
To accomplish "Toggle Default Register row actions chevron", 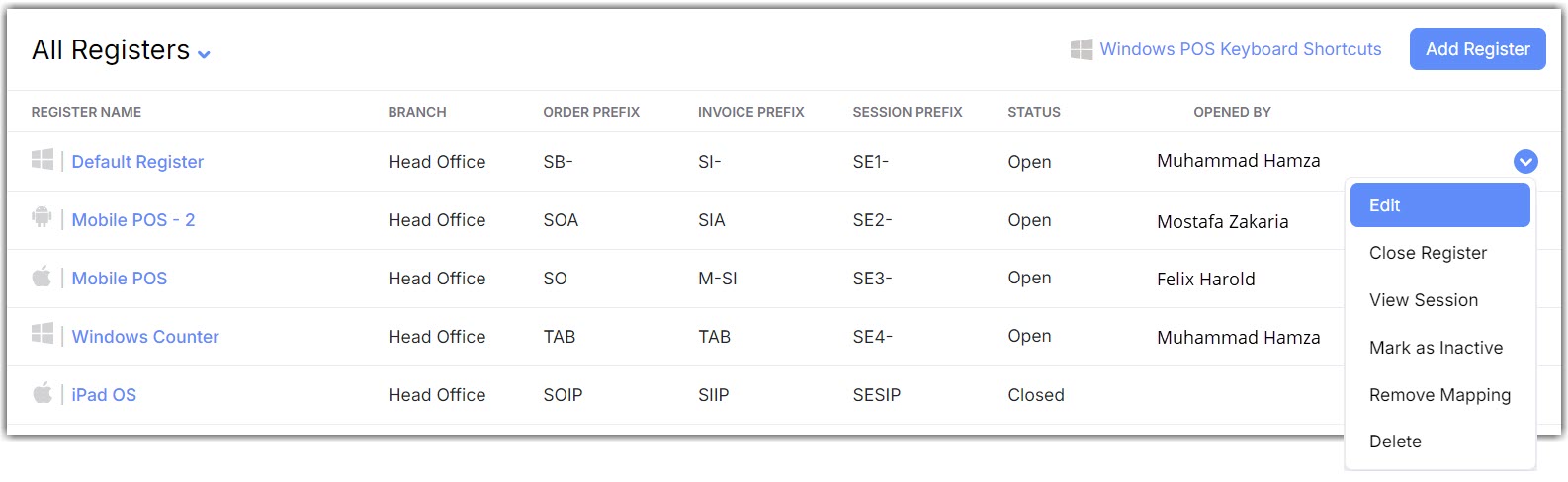I will (x=1525, y=161).
